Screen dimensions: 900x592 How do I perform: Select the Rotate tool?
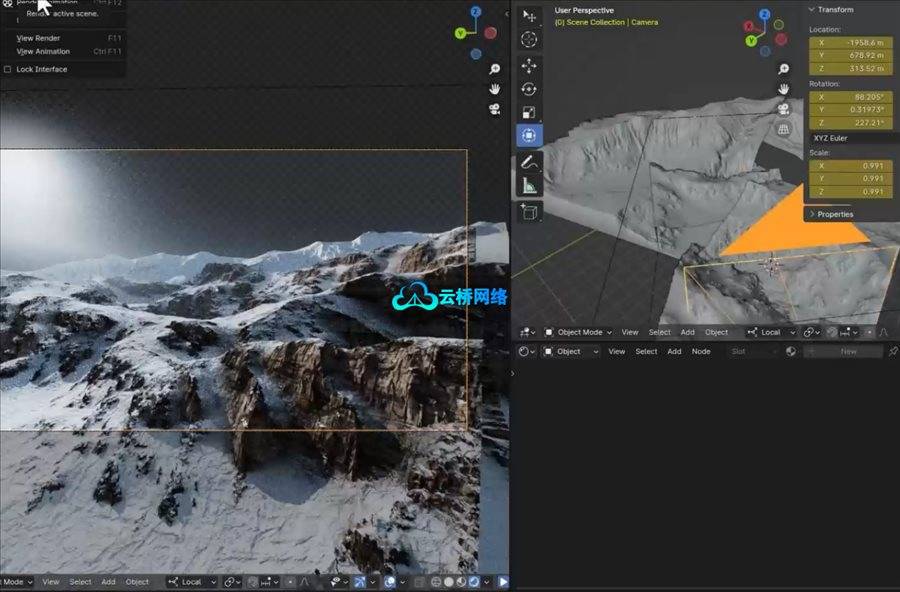[x=529, y=89]
